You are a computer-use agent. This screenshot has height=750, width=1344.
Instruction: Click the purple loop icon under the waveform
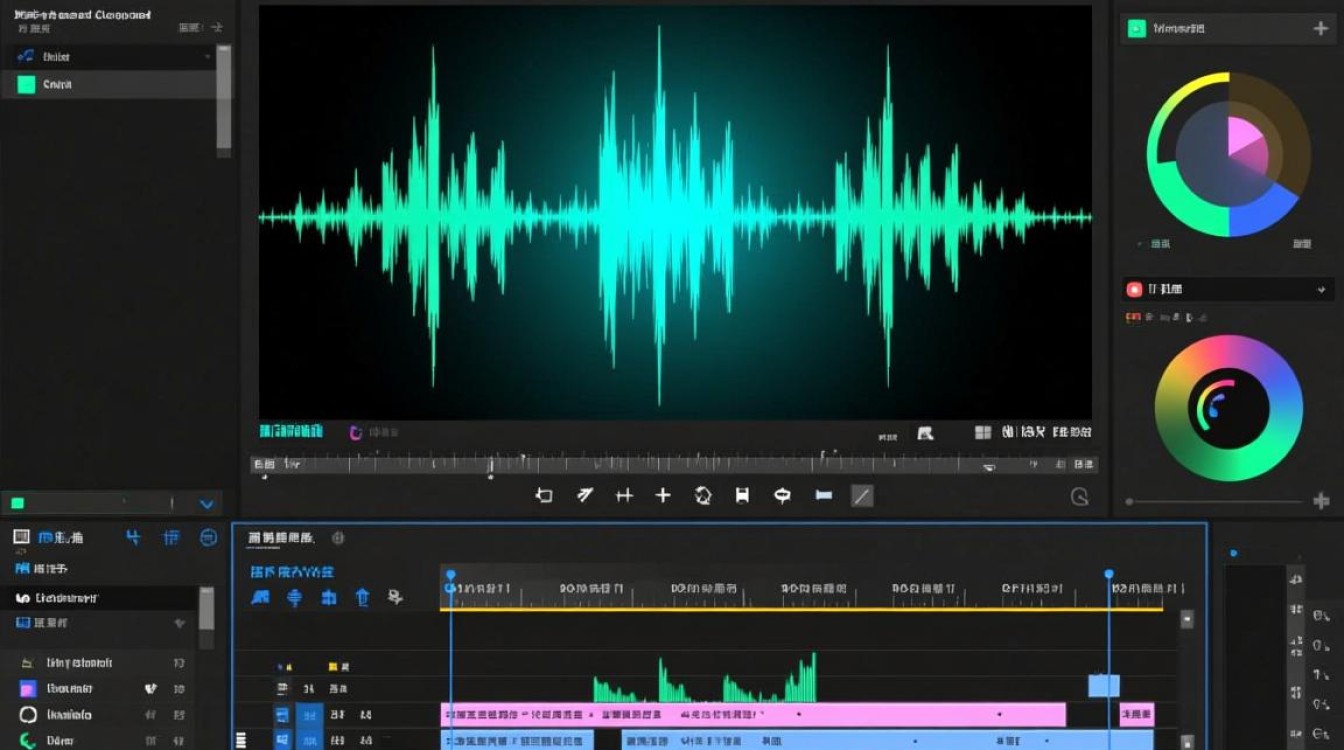tap(355, 432)
